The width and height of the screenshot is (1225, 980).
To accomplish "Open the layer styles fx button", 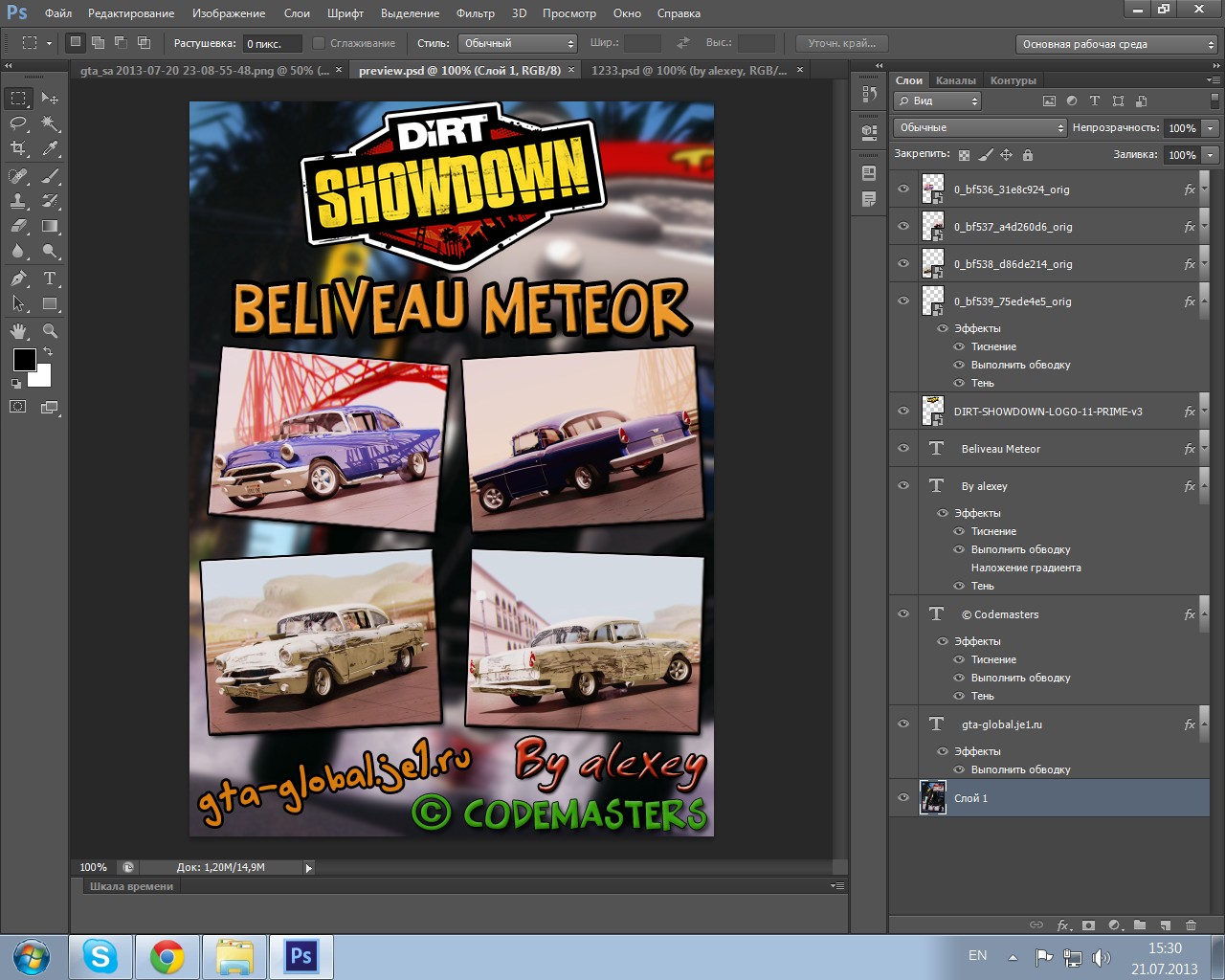I will point(1063,925).
